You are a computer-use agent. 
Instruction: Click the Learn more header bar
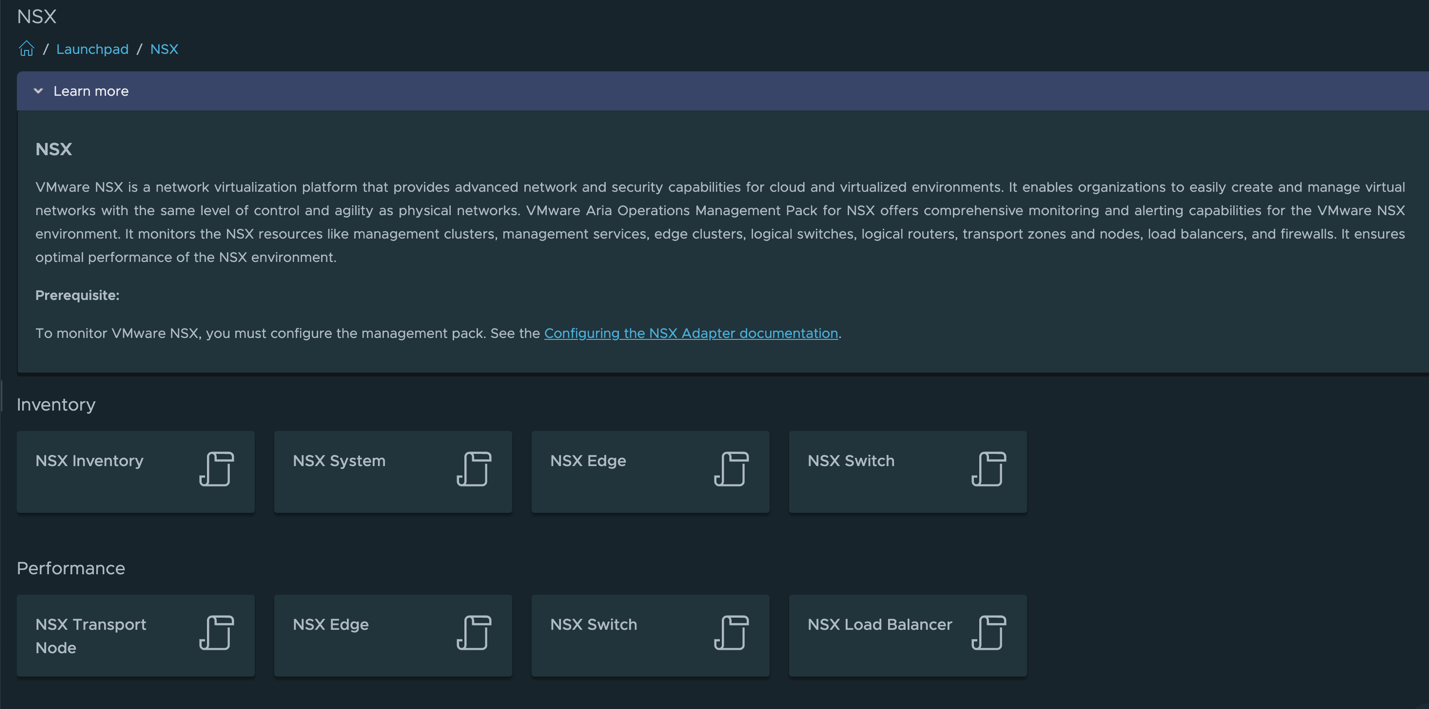[700, 91]
